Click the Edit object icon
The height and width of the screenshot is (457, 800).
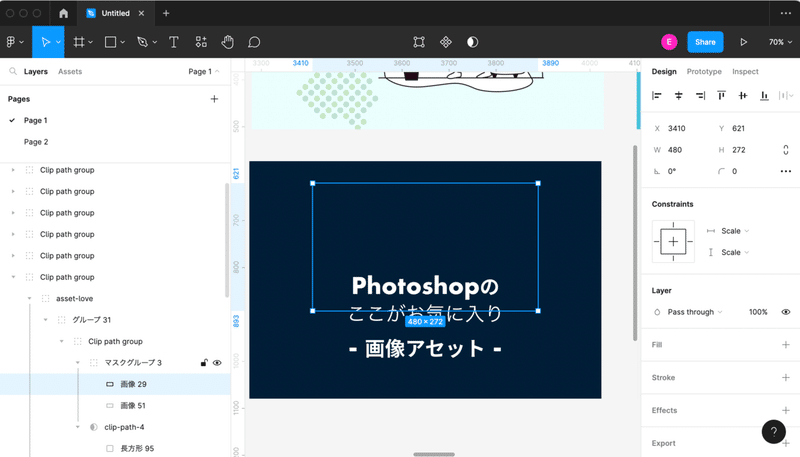point(419,42)
